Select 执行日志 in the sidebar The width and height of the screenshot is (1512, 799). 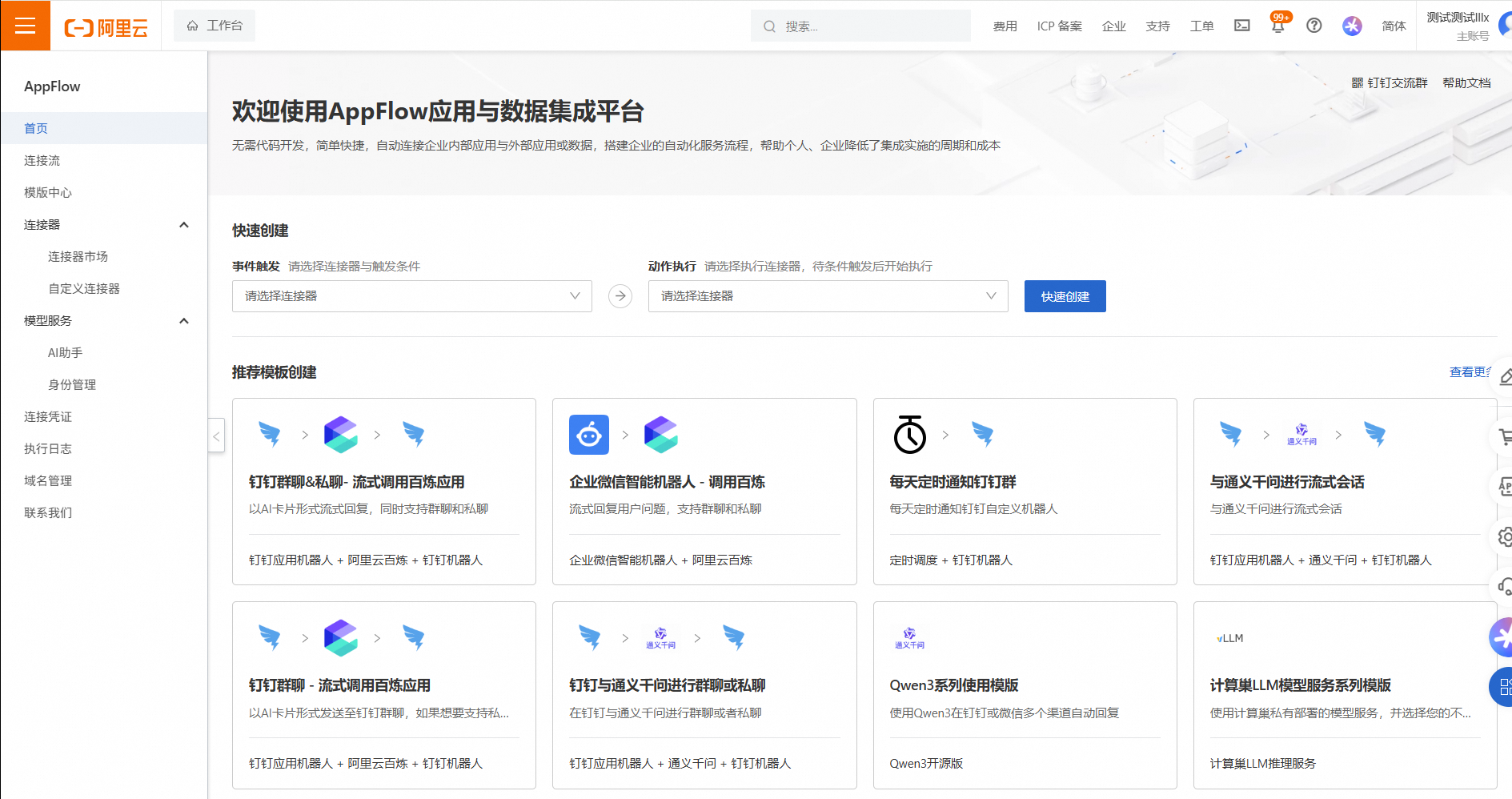[48, 449]
